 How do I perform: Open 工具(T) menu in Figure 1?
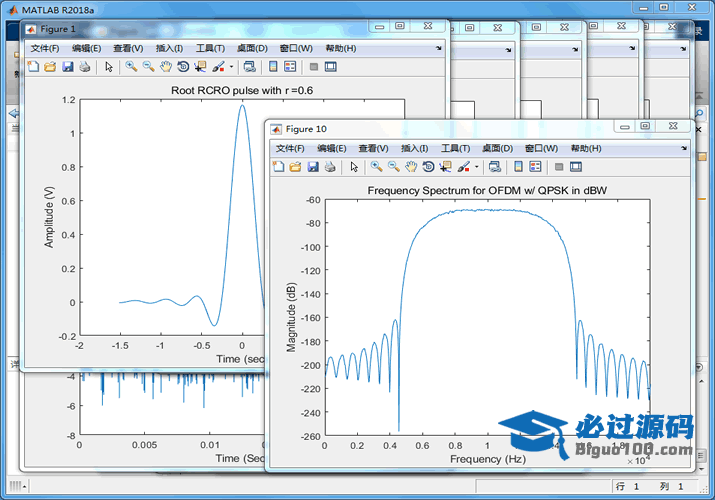210,48
